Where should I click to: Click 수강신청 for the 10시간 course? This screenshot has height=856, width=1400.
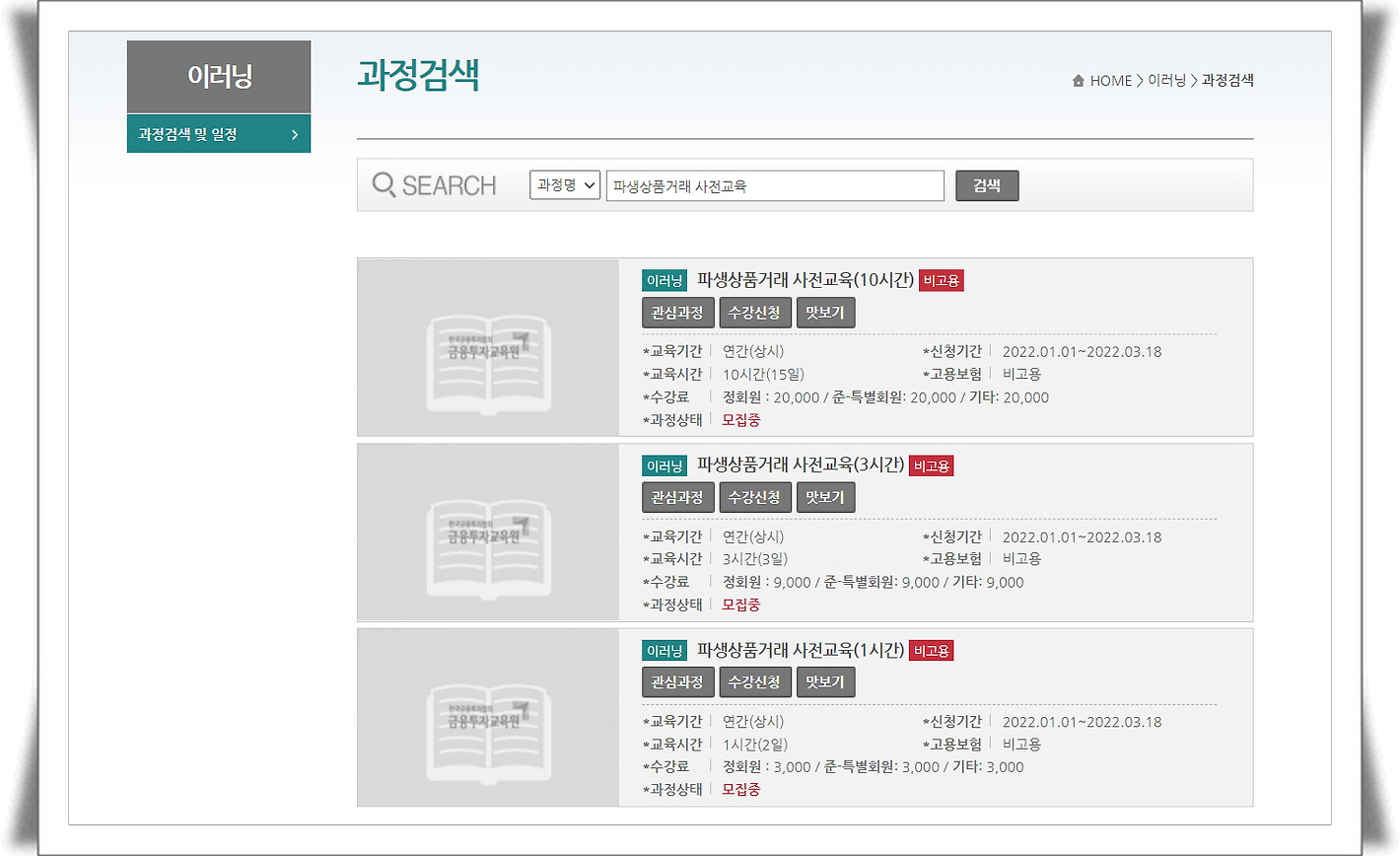[x=754, y=313]
